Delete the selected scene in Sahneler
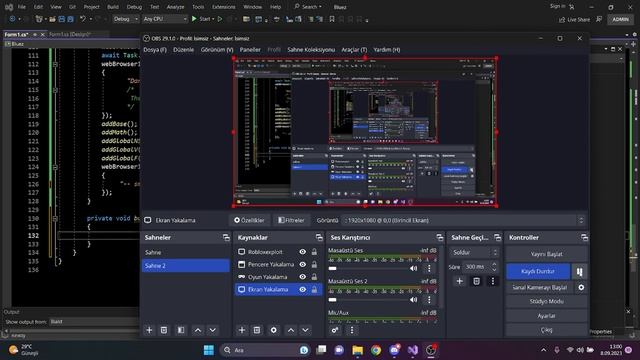The width and height of the screenshot is (640, 360). (164, 330)
